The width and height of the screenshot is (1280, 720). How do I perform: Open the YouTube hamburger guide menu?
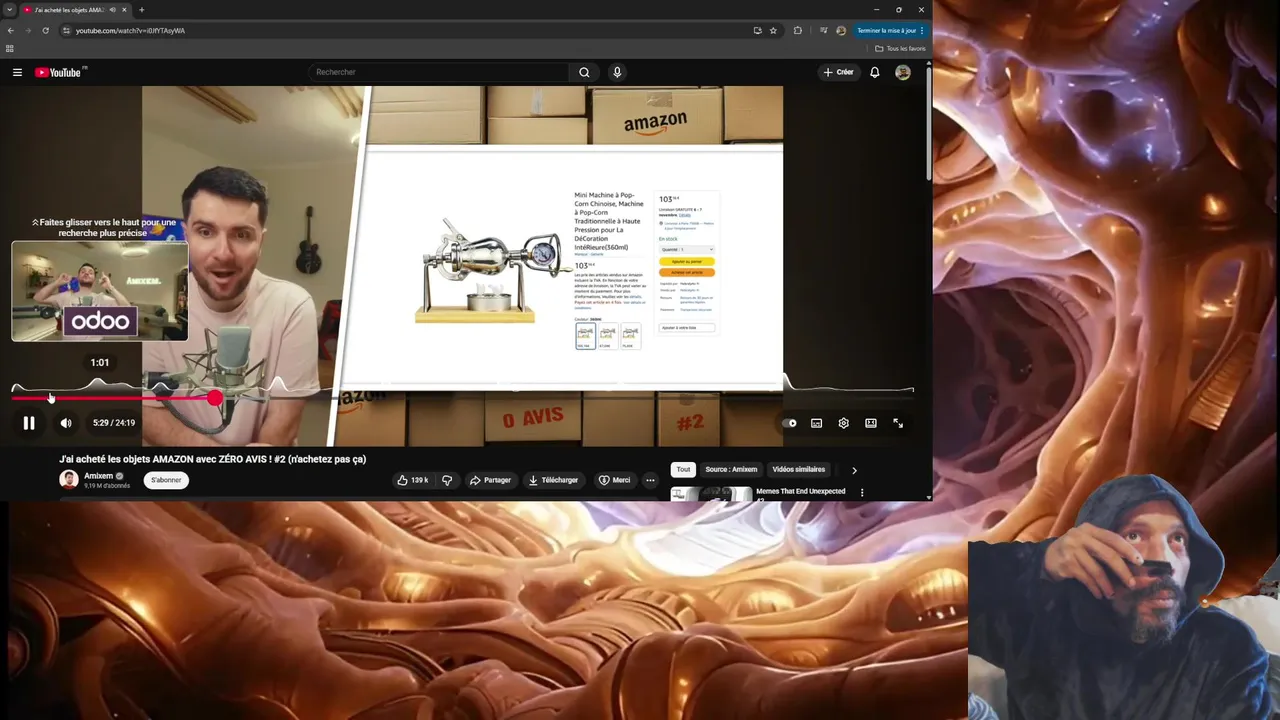[x=17, y=72]
